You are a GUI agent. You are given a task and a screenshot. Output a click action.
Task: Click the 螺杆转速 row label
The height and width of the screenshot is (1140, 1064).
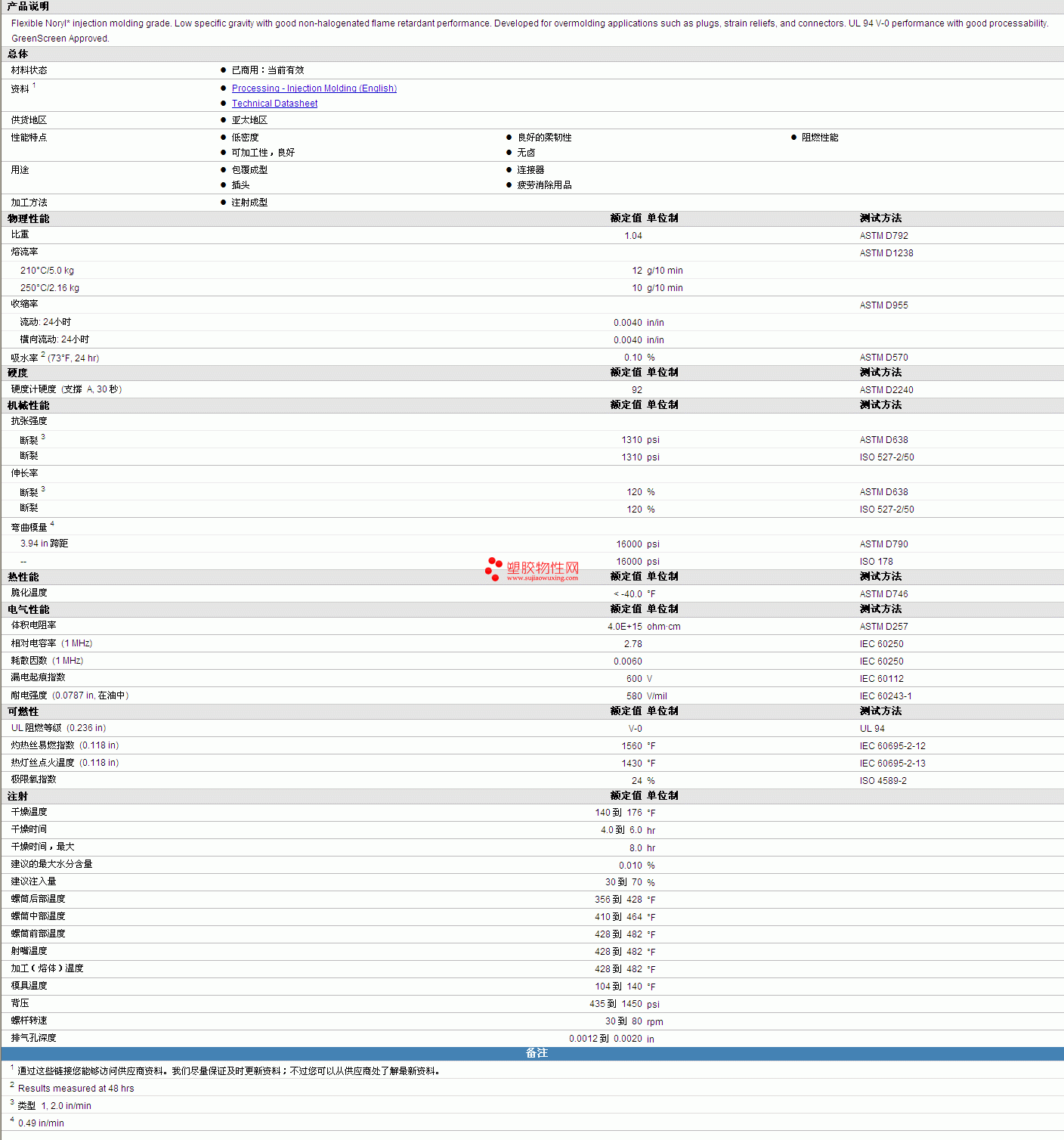coord(29,1021)
